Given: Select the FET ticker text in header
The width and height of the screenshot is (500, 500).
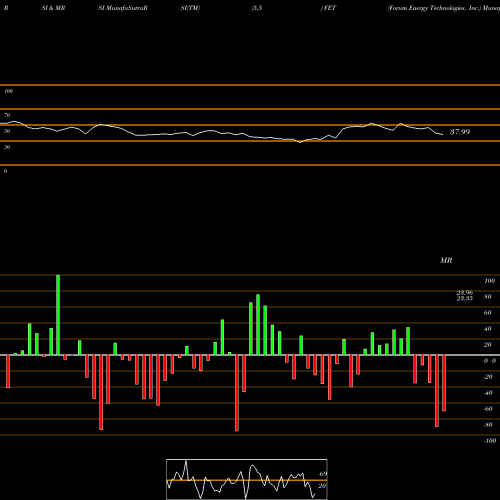Looking at the screenshot, I should [x=329, y=8].
